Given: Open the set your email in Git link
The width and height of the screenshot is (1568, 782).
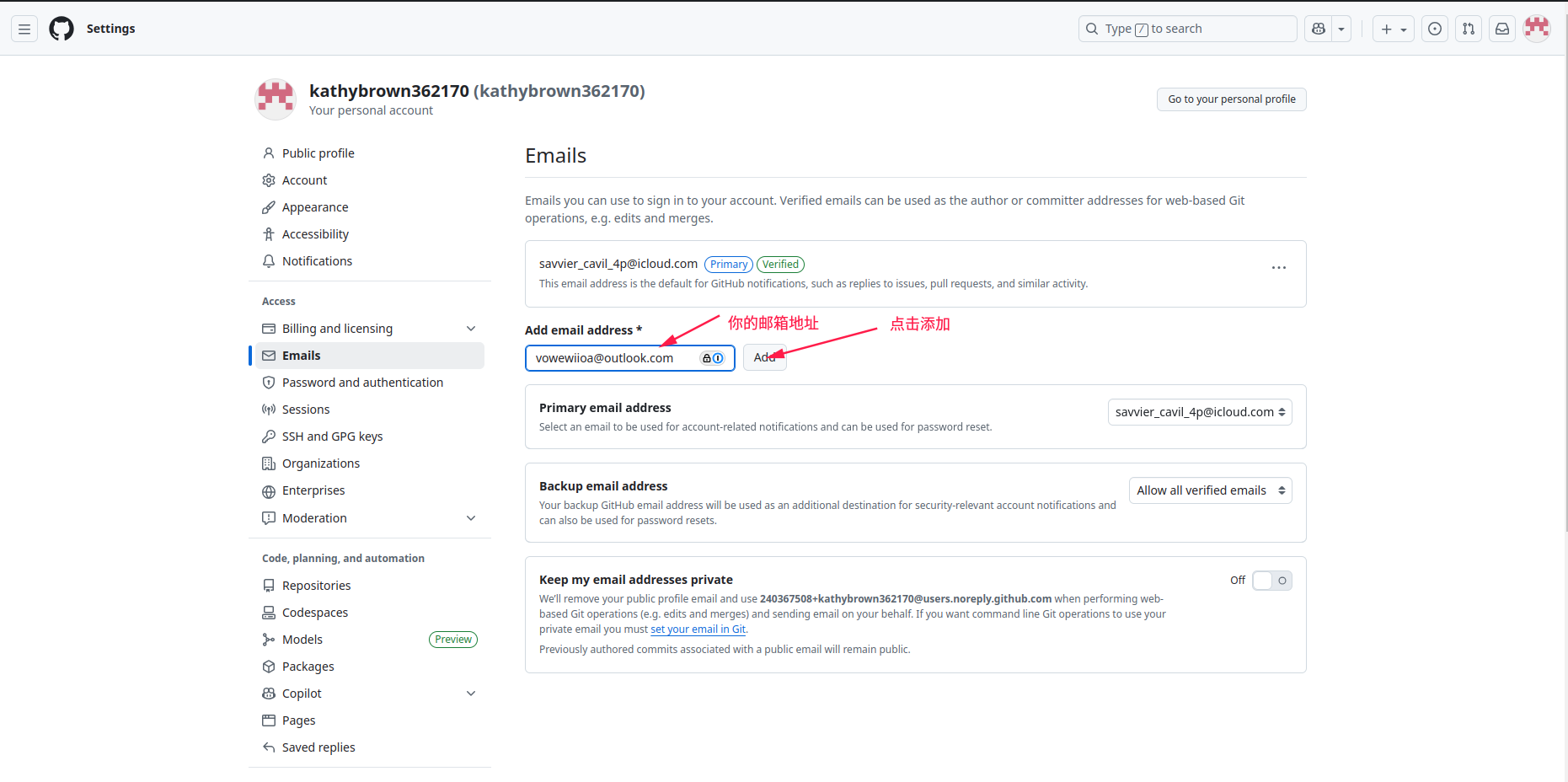Looking at the screenshot, I should pyautogui.click(x=698, y=629).
